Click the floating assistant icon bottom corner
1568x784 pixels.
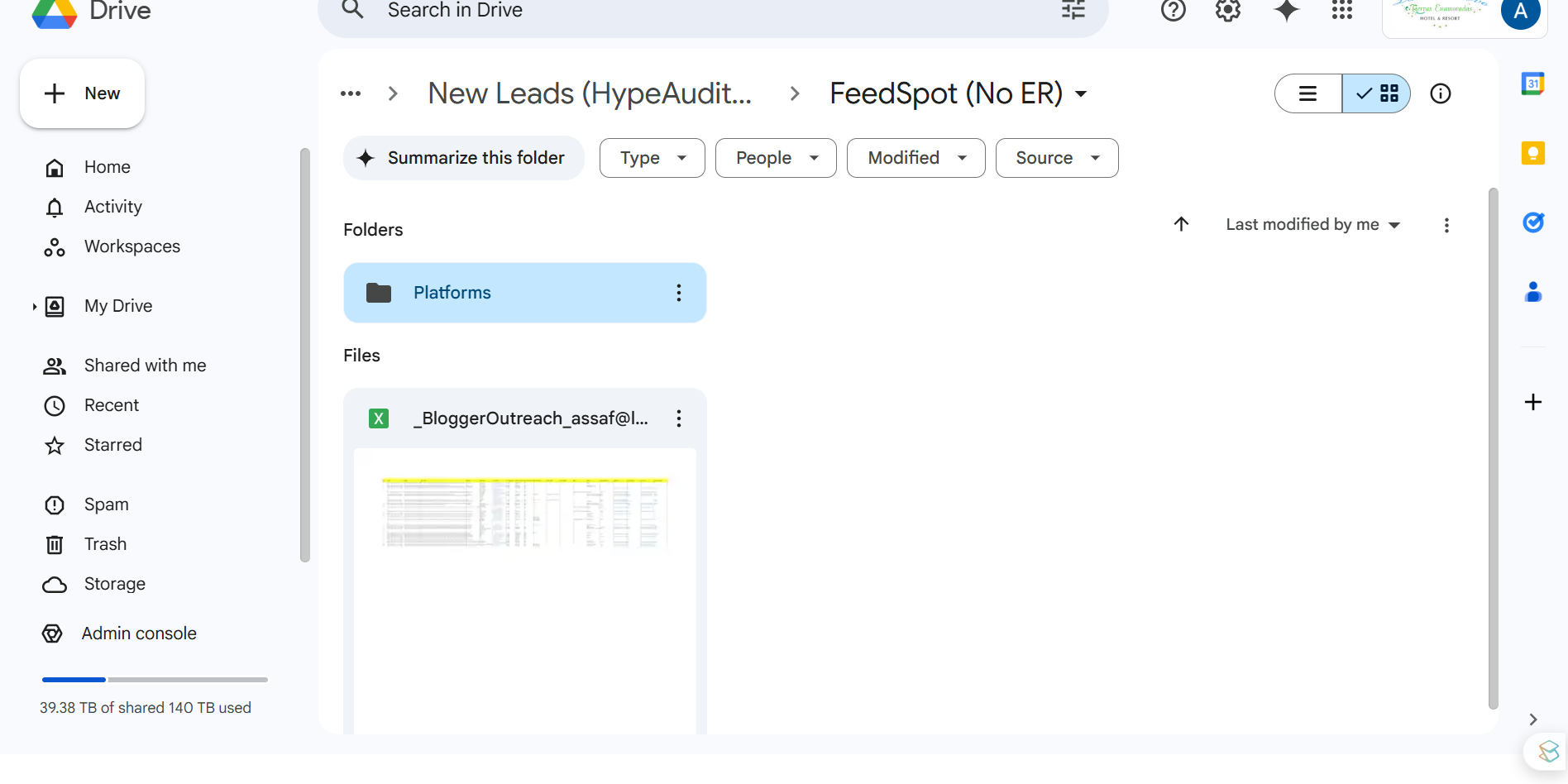(x=1548, y=751)
